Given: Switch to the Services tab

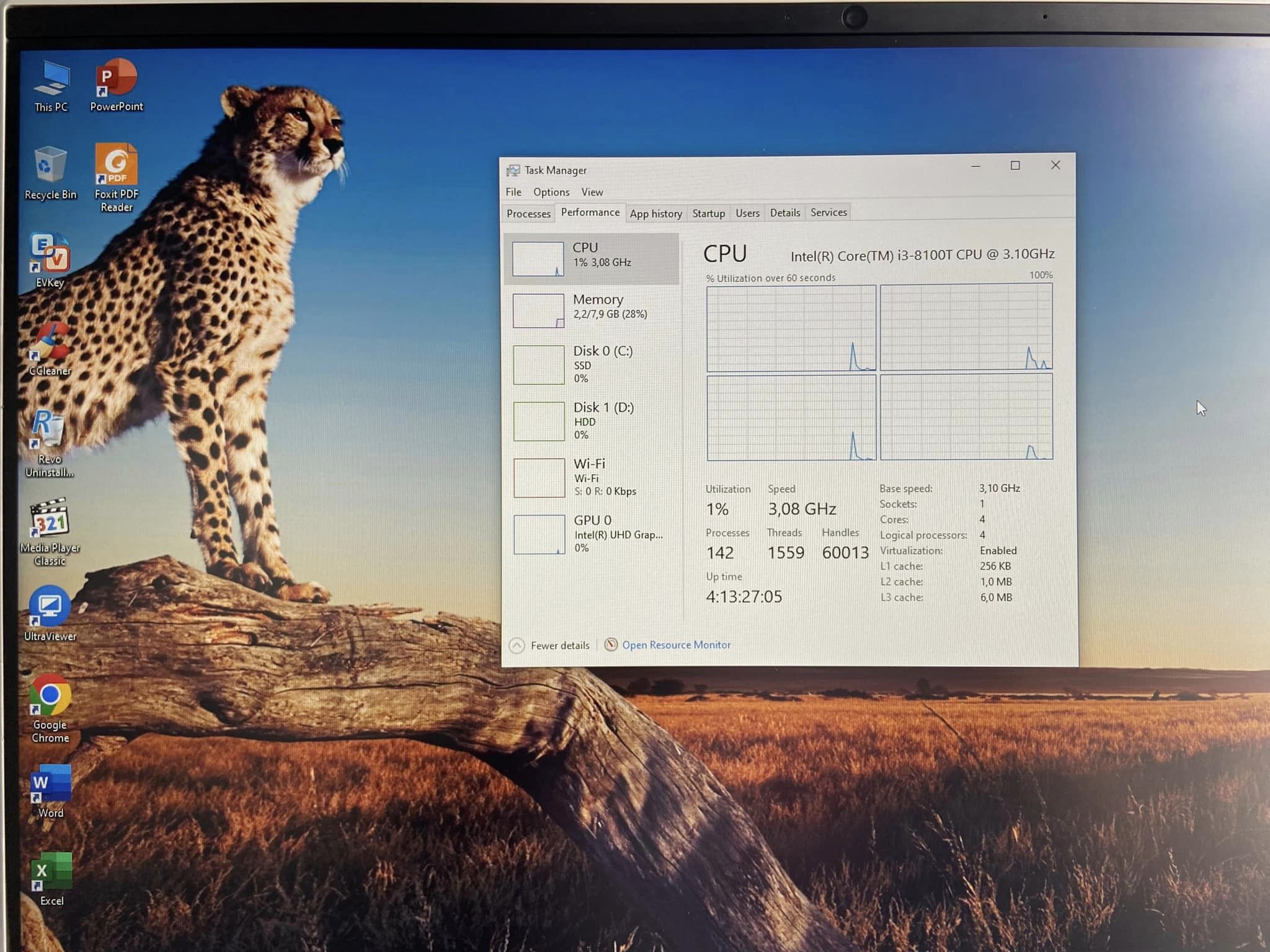Looking at the screenshot, I should (x=828, y=213).
